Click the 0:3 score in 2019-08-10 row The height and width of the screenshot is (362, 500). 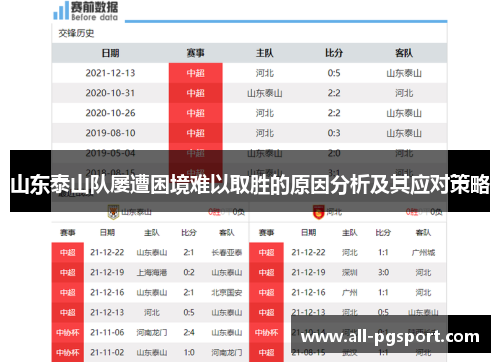click(x=334, y=133)
